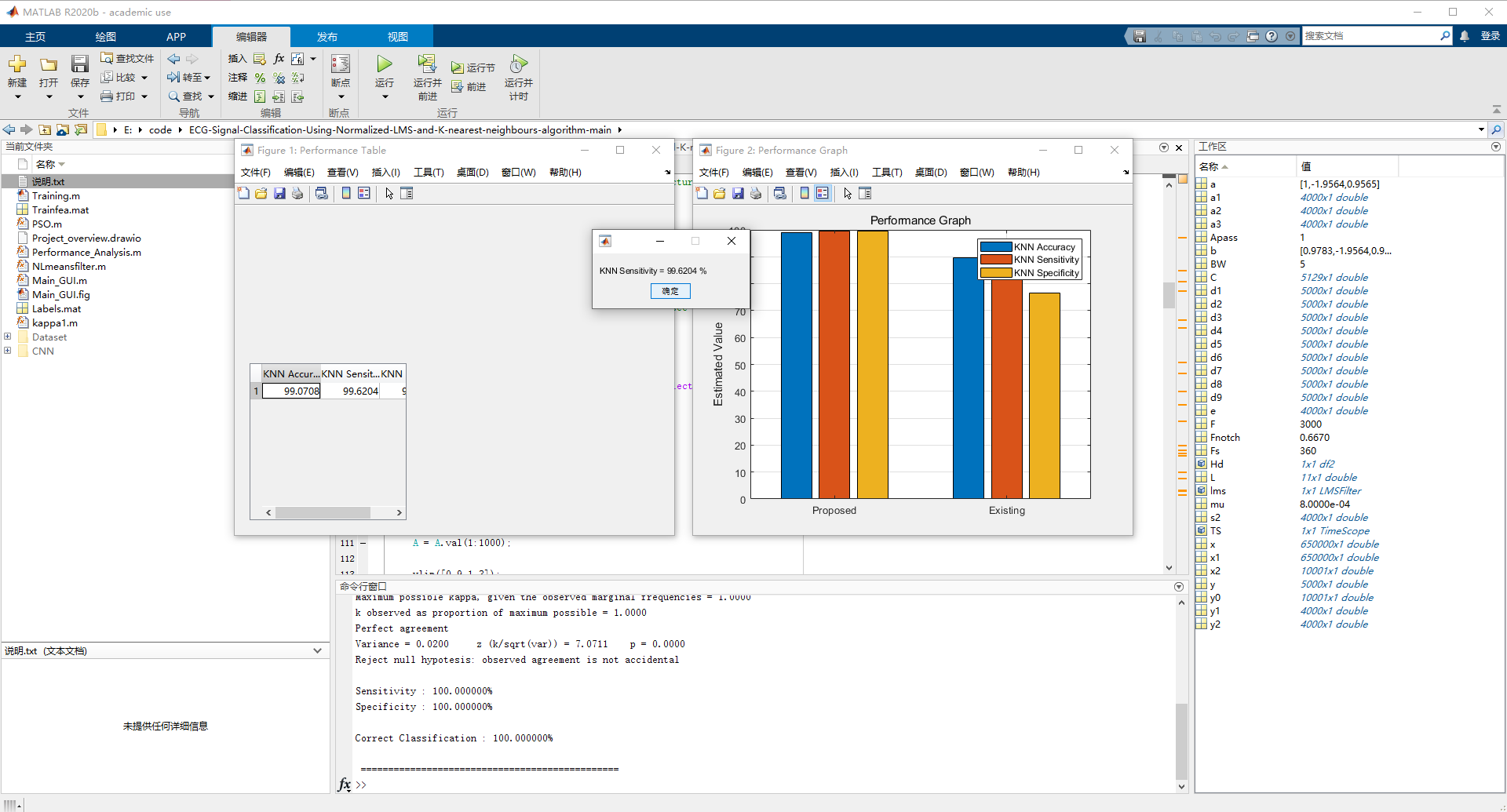Click Browse for Folder icon in address bar
1507x812 pixels.
tap(63, 130)
